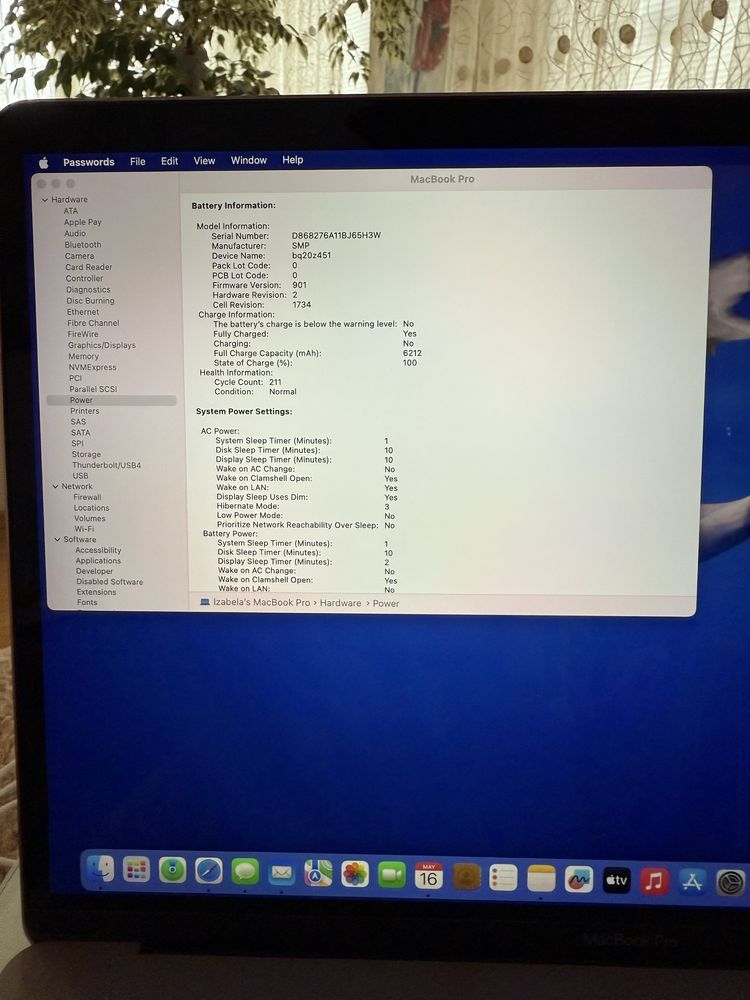
Task: Click the serial number D868276A11BJ65H3W
Action: point(336,235)
